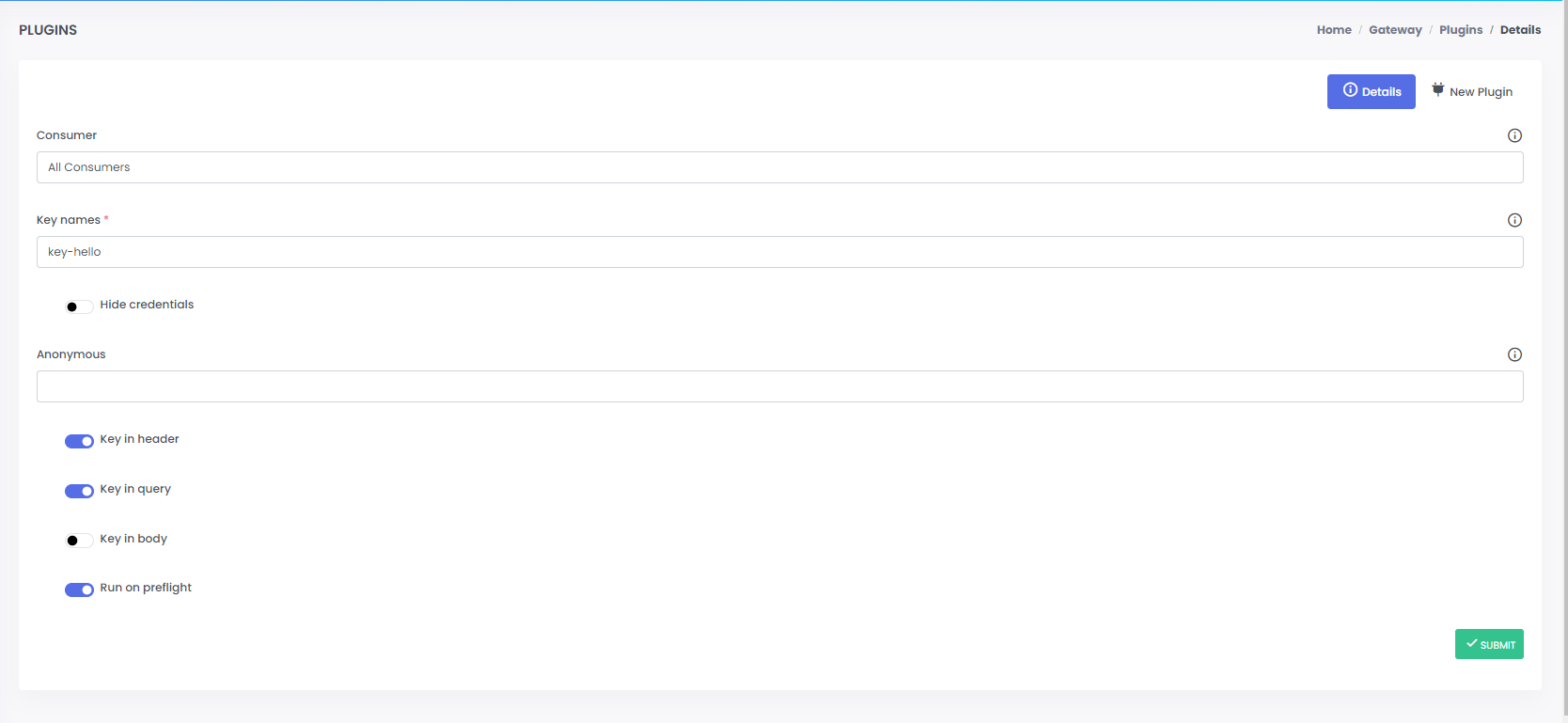Screen dimensions: 1568x723
Task: Click the plug icon beside New Plugin
Action: point(1437,90)
